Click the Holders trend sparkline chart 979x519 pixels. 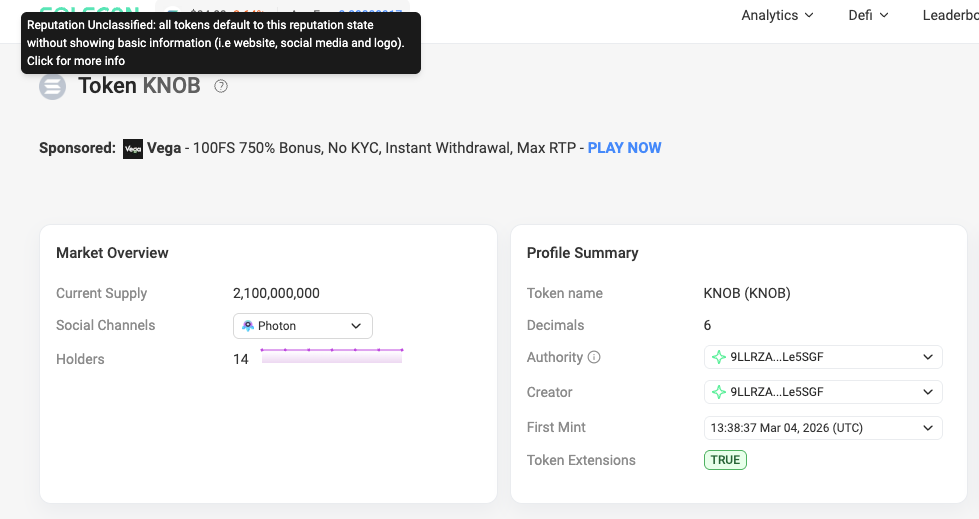(x=331, y=356)
